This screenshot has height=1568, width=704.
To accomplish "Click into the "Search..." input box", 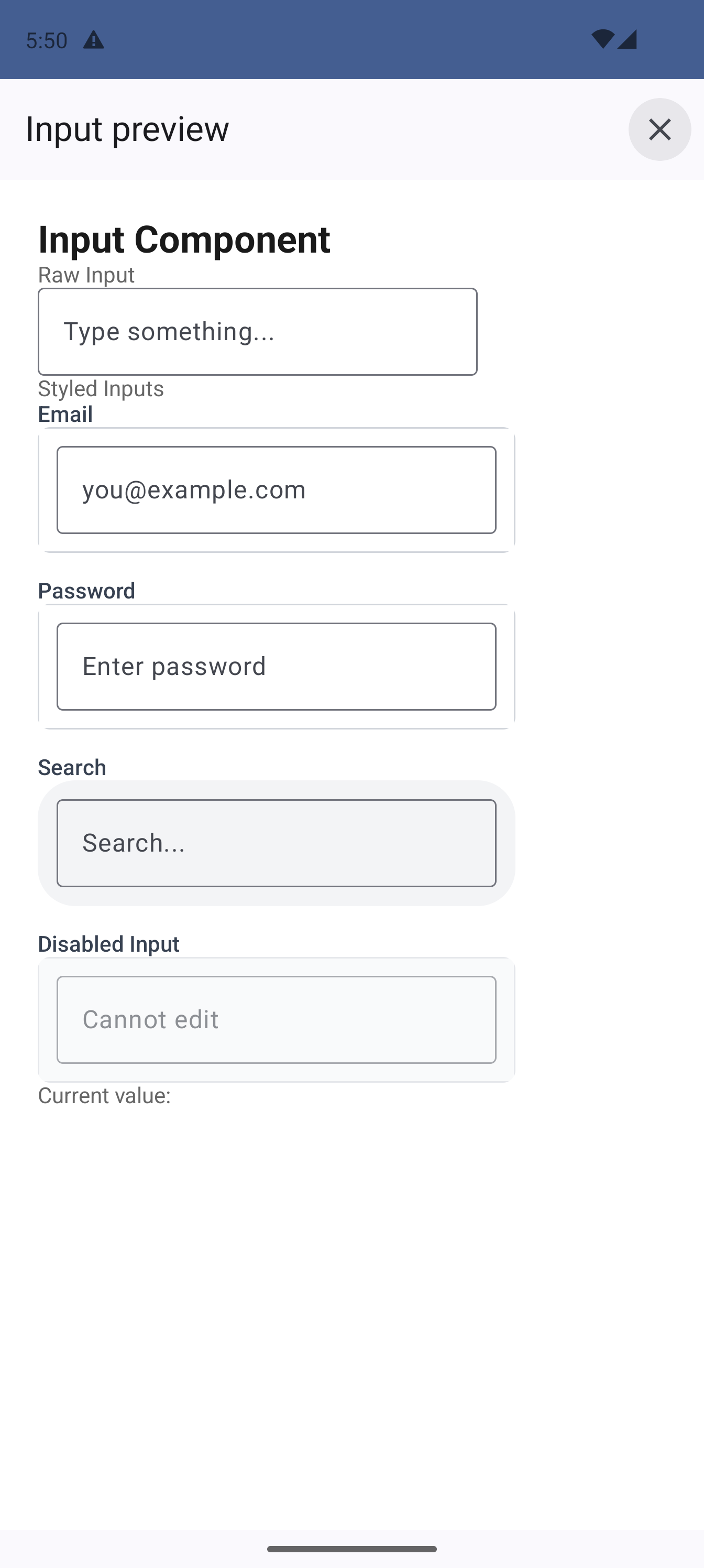I will click(276, 843).
